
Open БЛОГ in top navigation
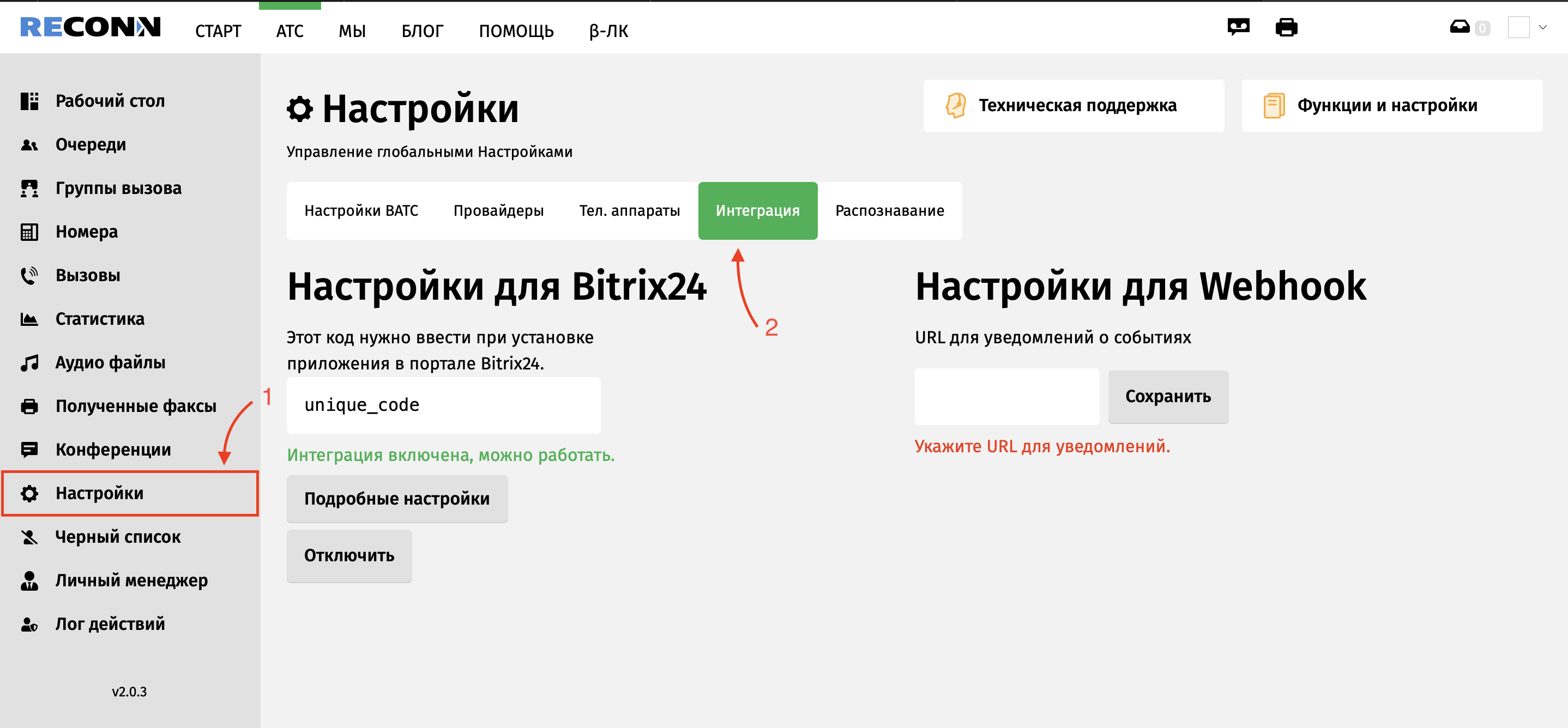[423, 31]
